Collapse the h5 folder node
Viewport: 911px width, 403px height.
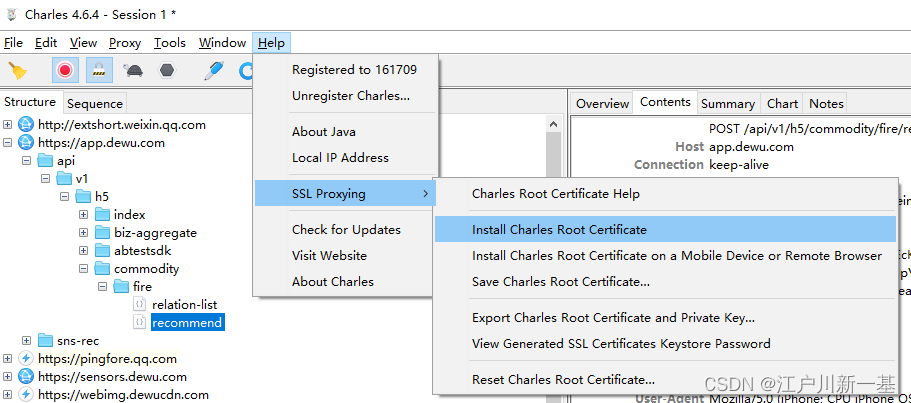[64, 196]
